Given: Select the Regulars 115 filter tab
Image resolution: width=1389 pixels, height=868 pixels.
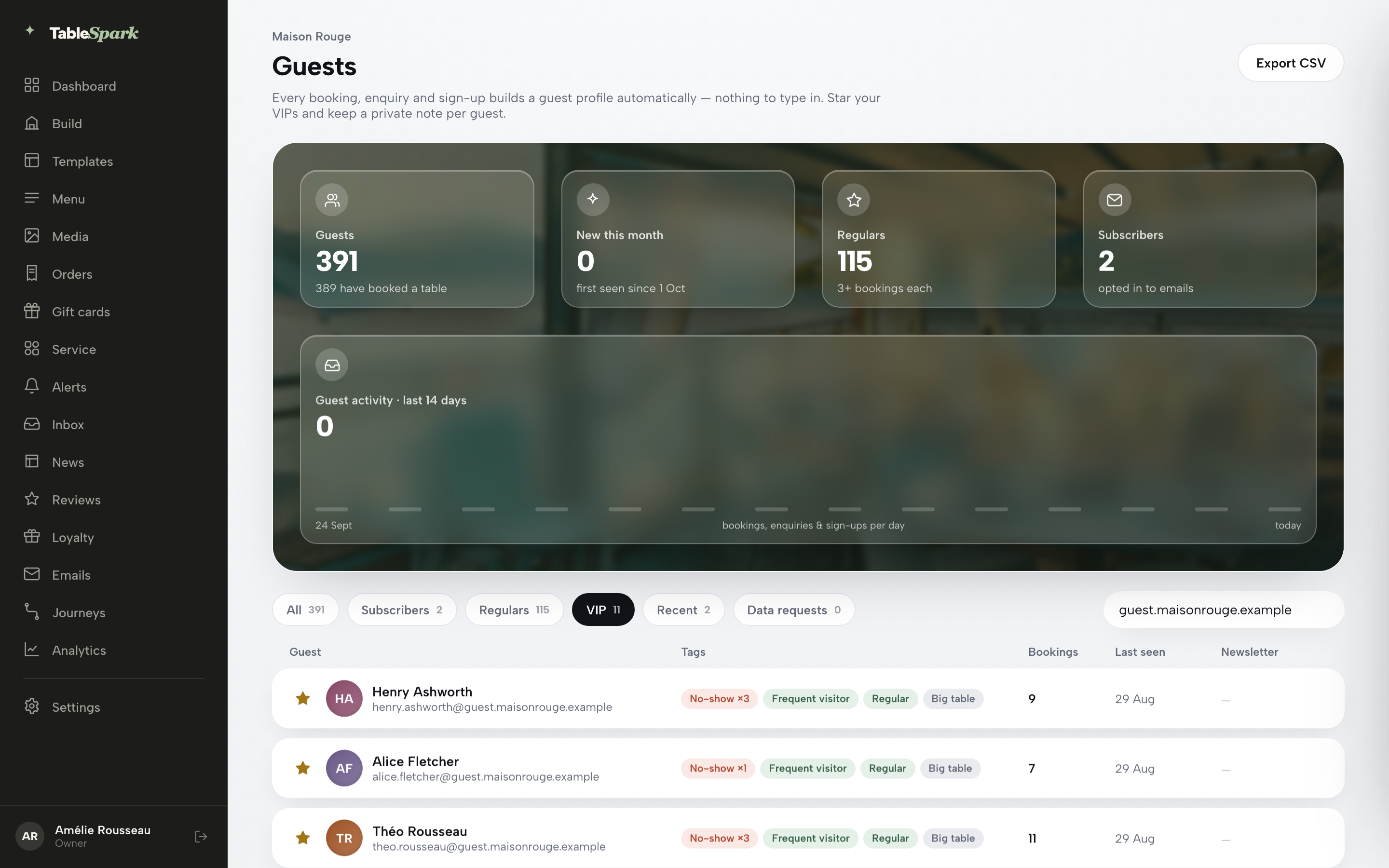Looking at the screenshot, I should [514, 610].
